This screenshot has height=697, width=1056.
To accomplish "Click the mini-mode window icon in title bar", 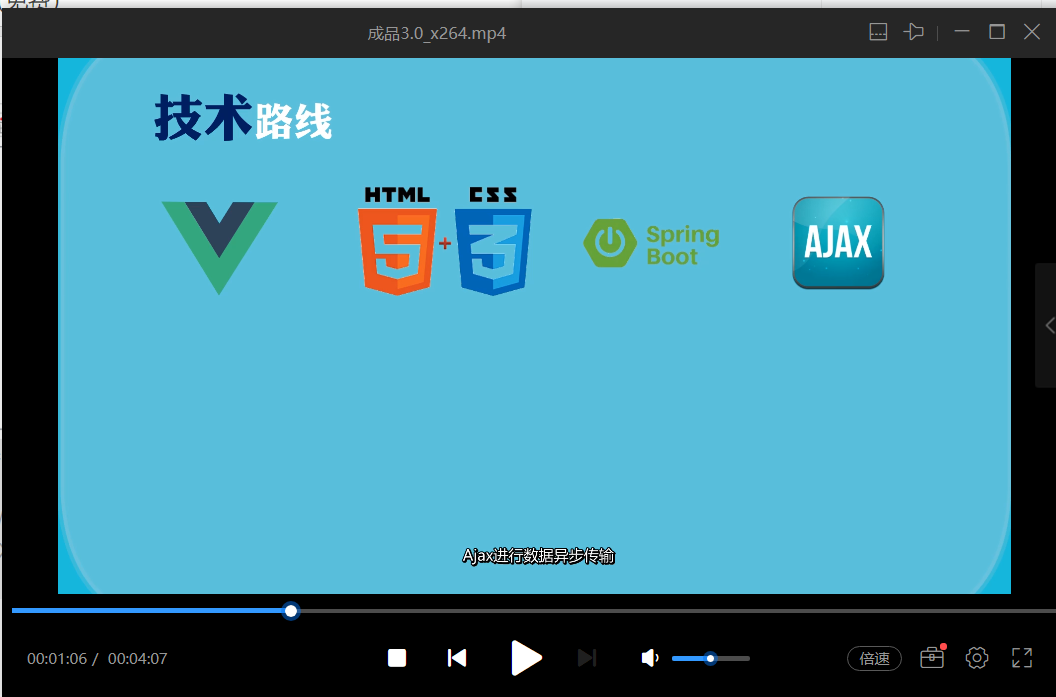I will pyautogui.click(x=878, y=32).
